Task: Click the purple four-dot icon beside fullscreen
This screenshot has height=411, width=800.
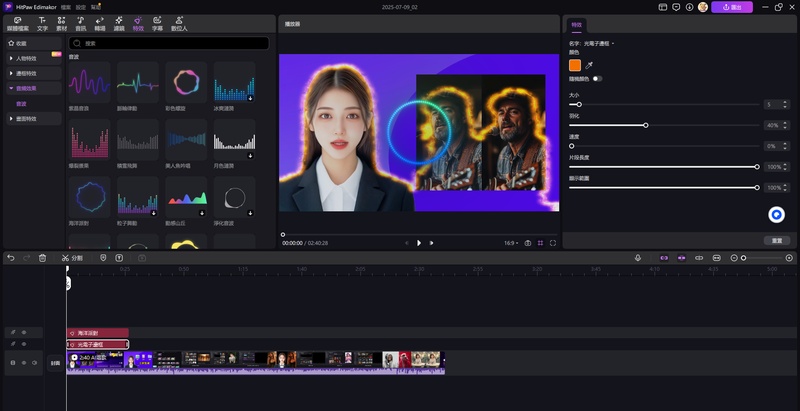Action: click(x=540, y=243)
